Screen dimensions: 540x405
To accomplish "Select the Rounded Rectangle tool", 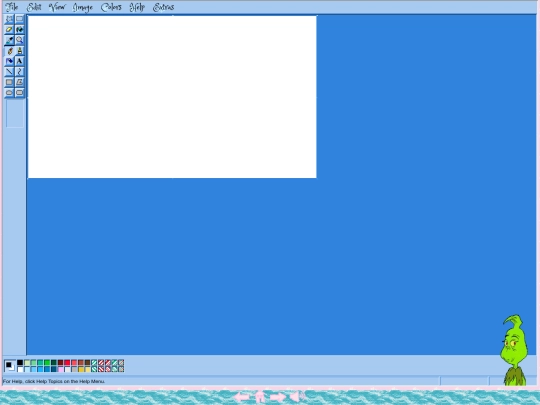I will click(20, 92).
